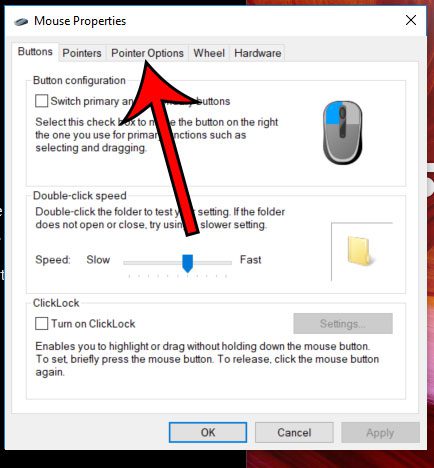Select the Buttons tab
434x468 pixels.
35,52
